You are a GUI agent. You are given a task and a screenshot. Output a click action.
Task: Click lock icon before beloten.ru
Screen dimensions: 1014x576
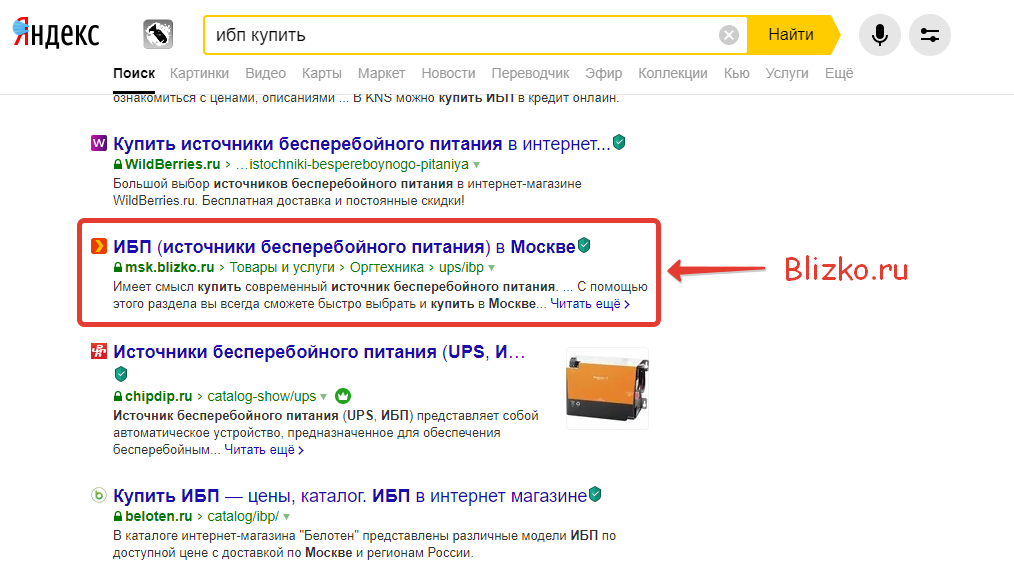(118, 516)
